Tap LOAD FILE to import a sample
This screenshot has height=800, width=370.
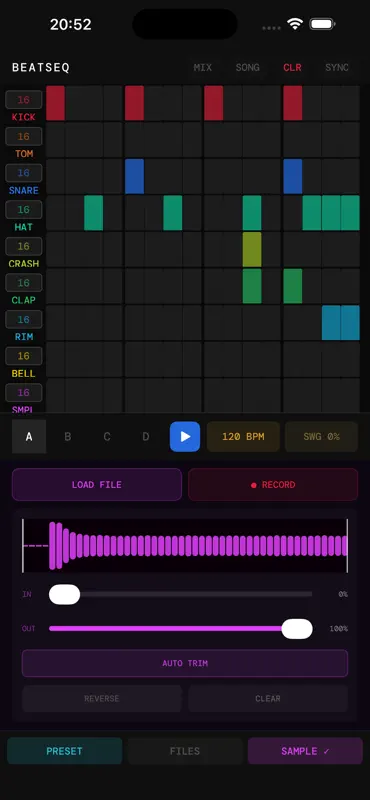pos(97,485)
